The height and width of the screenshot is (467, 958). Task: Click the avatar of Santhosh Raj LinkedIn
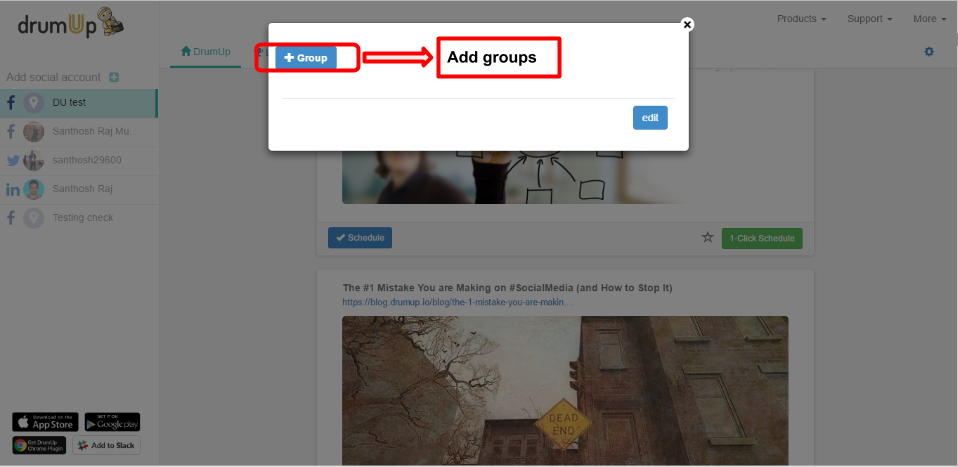coord(34,189)
